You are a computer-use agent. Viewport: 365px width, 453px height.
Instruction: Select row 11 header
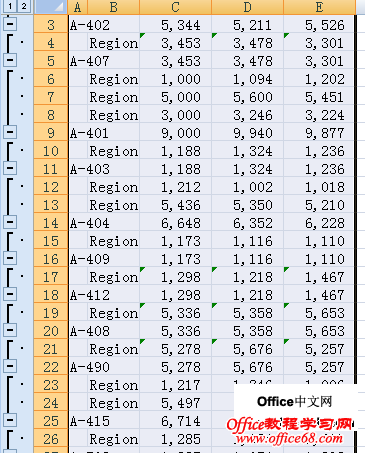tap(51, 169)
